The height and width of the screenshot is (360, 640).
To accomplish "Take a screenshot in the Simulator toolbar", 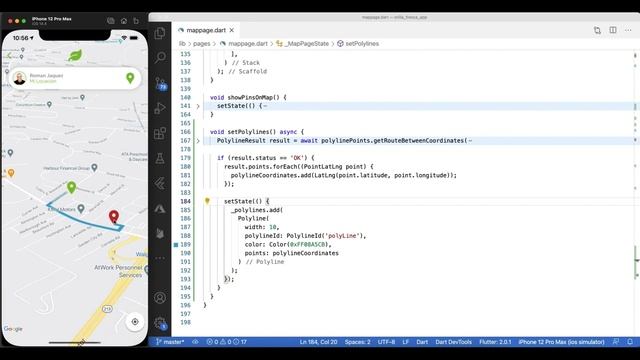I will pyautogui.click(x=111, y=20).
